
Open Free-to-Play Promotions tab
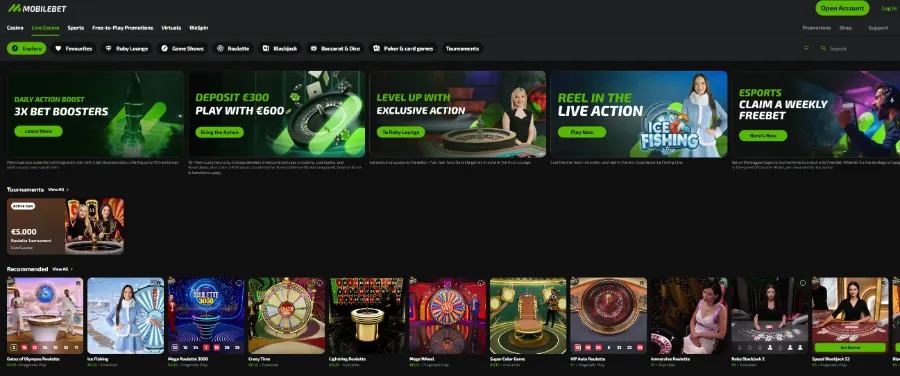pos(123,28)
